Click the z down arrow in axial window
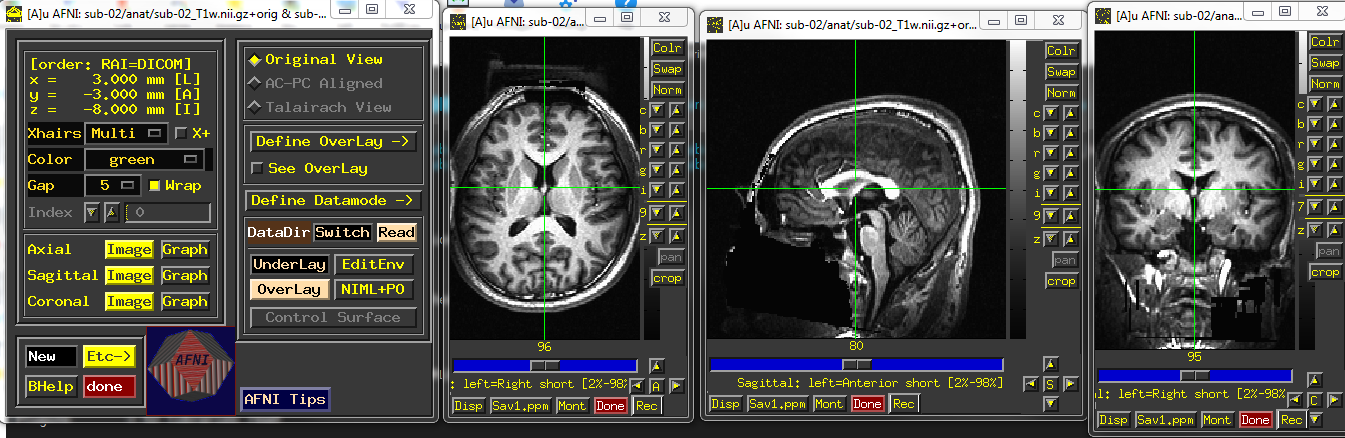This screenshot has height=438, width=1345. (x=659, y=235)
